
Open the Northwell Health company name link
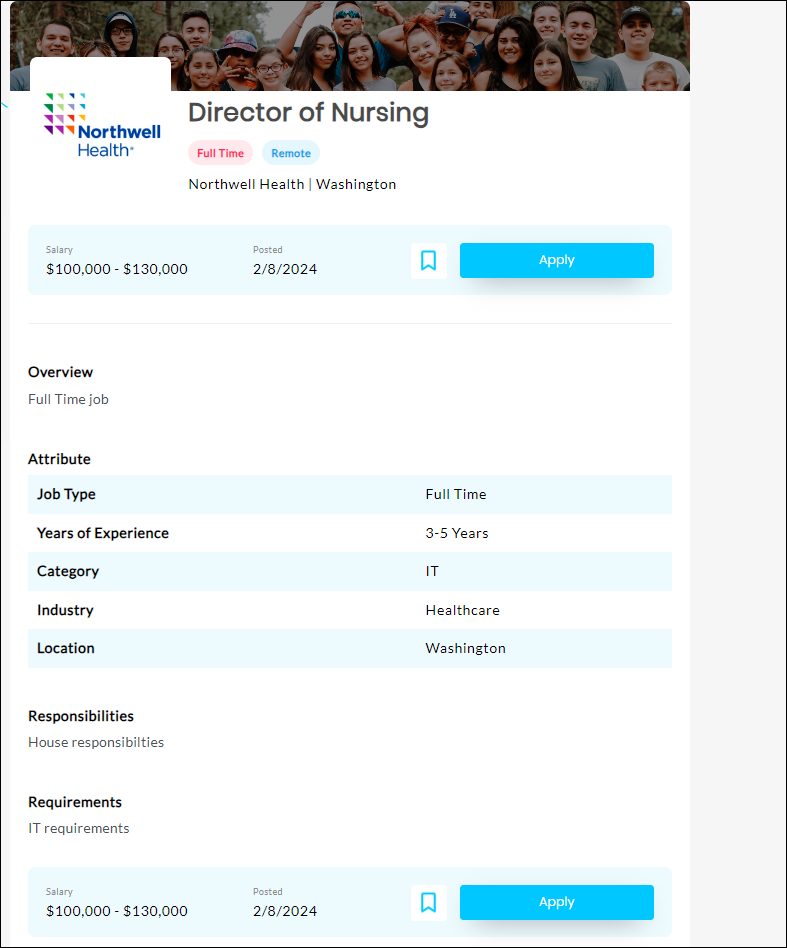[x=246, y=184]
